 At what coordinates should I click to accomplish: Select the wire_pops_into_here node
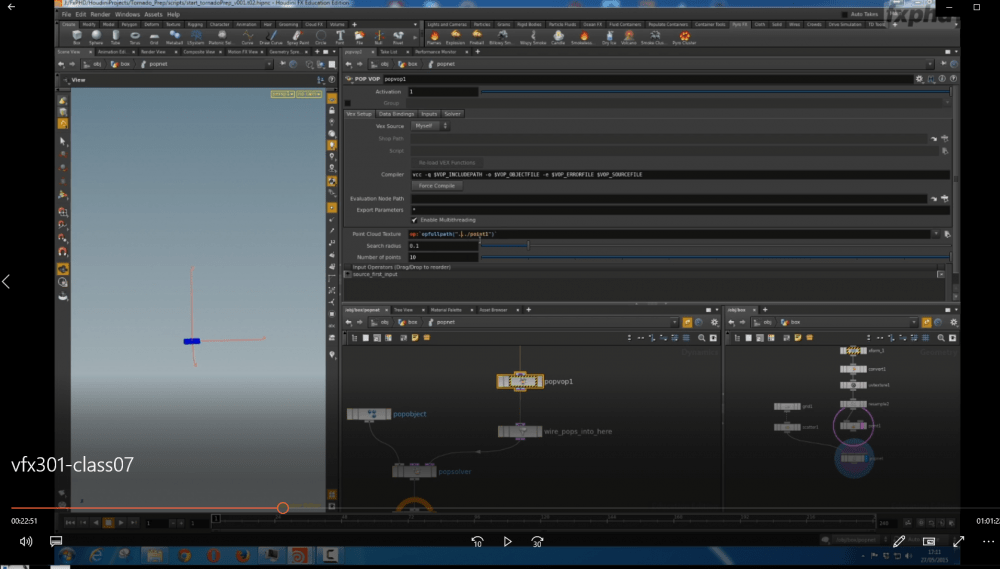[520, 432]
